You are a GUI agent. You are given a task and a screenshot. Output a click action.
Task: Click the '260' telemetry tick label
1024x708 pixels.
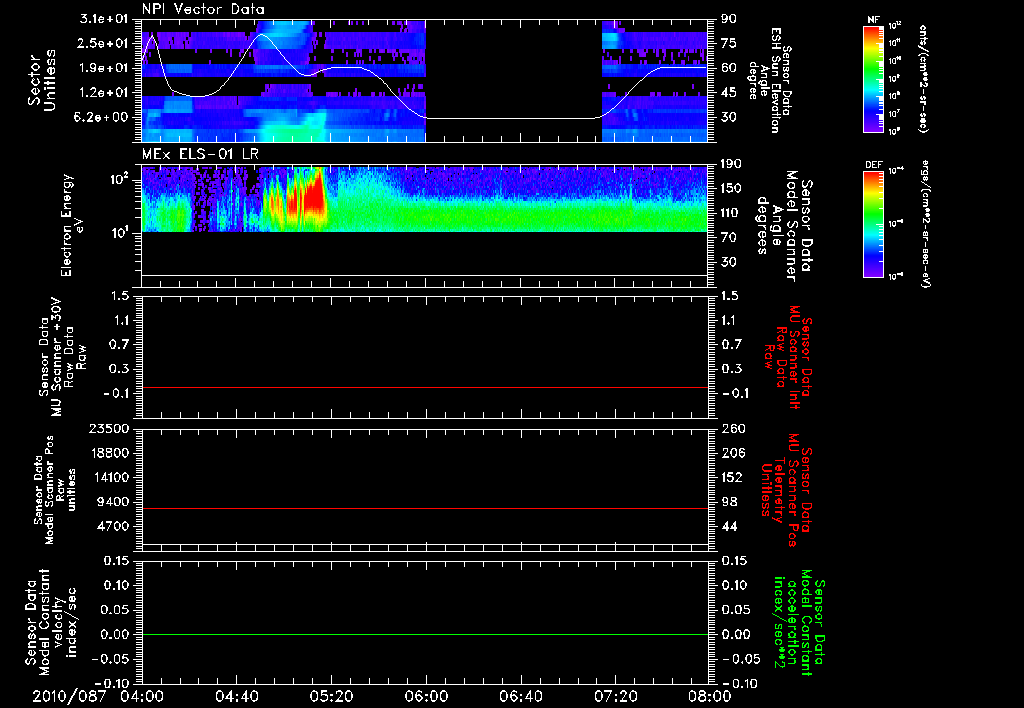732,429
